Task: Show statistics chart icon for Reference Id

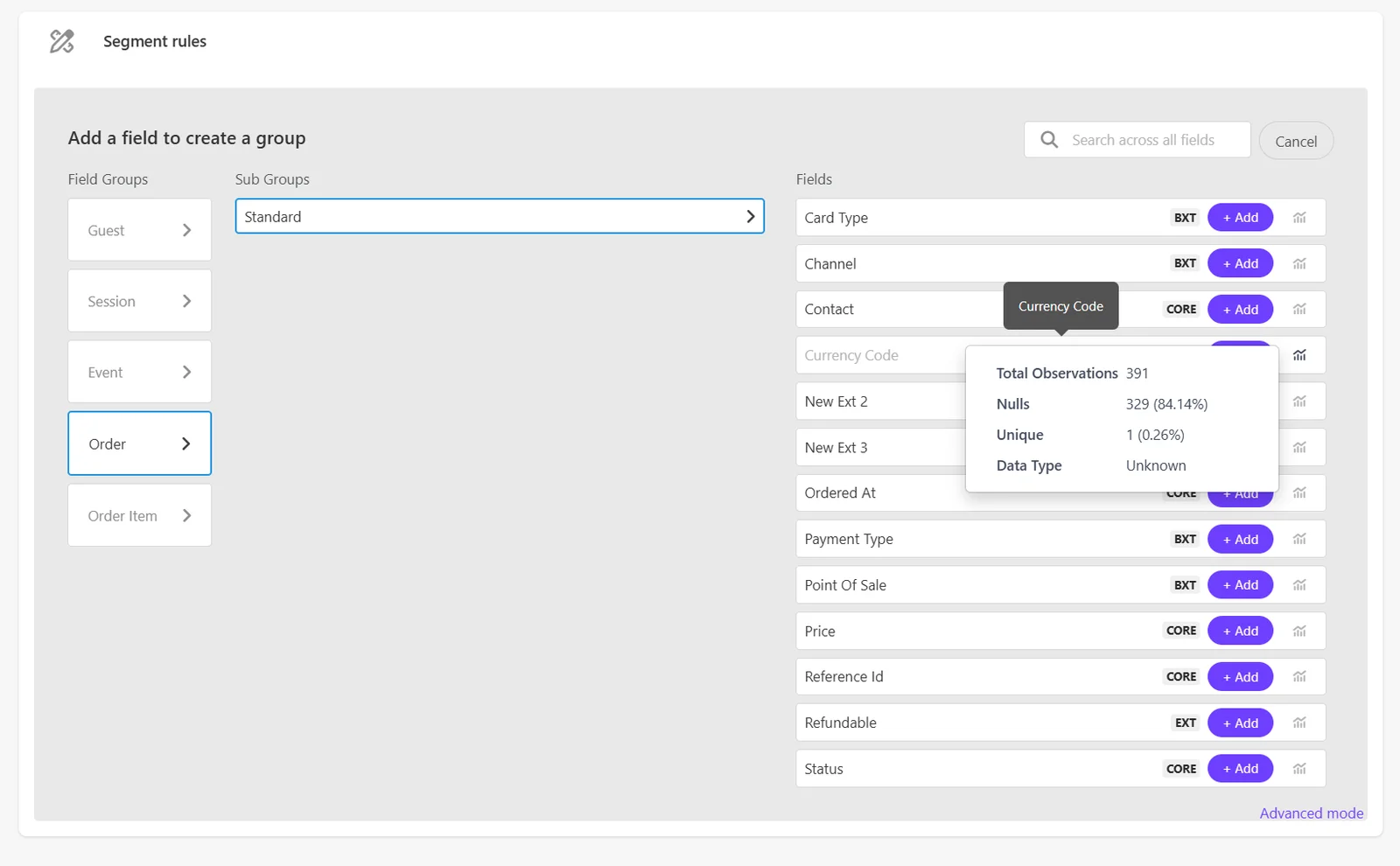Action: [x=1299, y=677]
